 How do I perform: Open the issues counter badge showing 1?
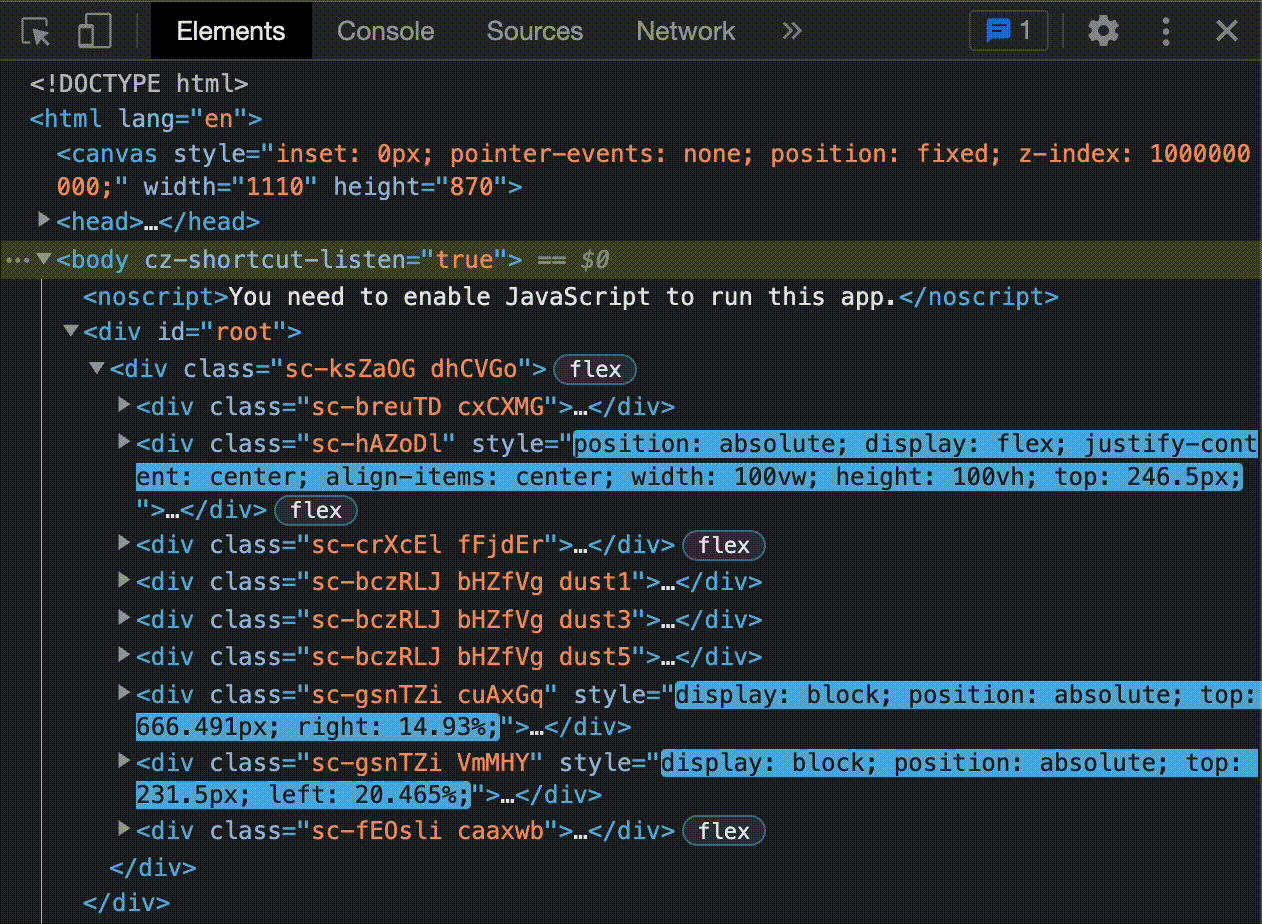[1008, 31]
